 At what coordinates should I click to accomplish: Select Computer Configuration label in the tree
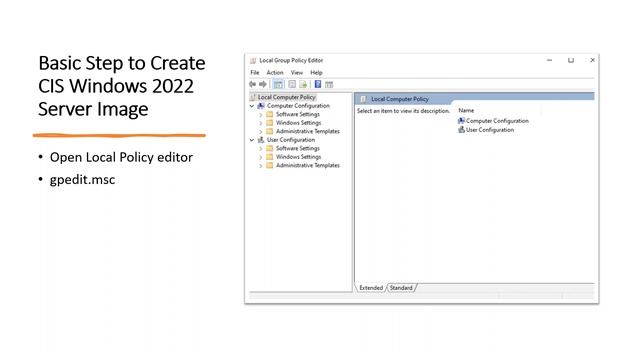pos(298,106)
